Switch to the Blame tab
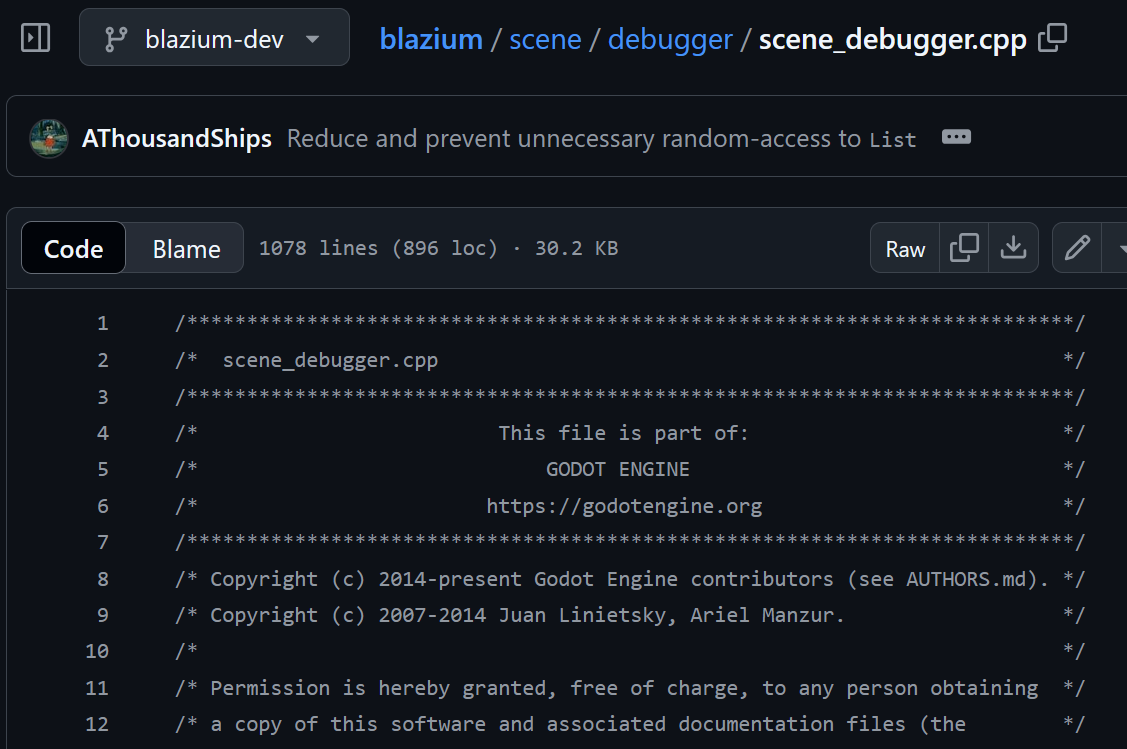Viewport: 1127px width, 749px height. [186, 248]
